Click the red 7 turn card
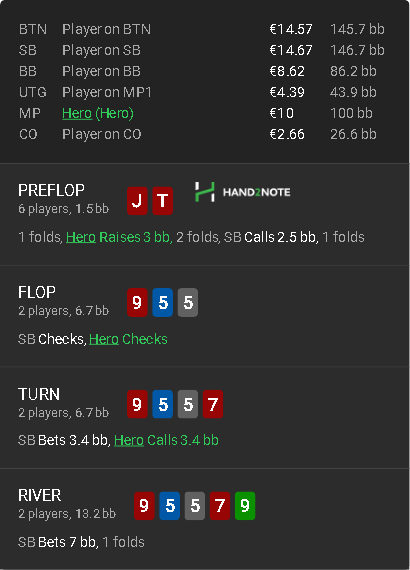Viewport: 410px width, 570px height. 213,404
